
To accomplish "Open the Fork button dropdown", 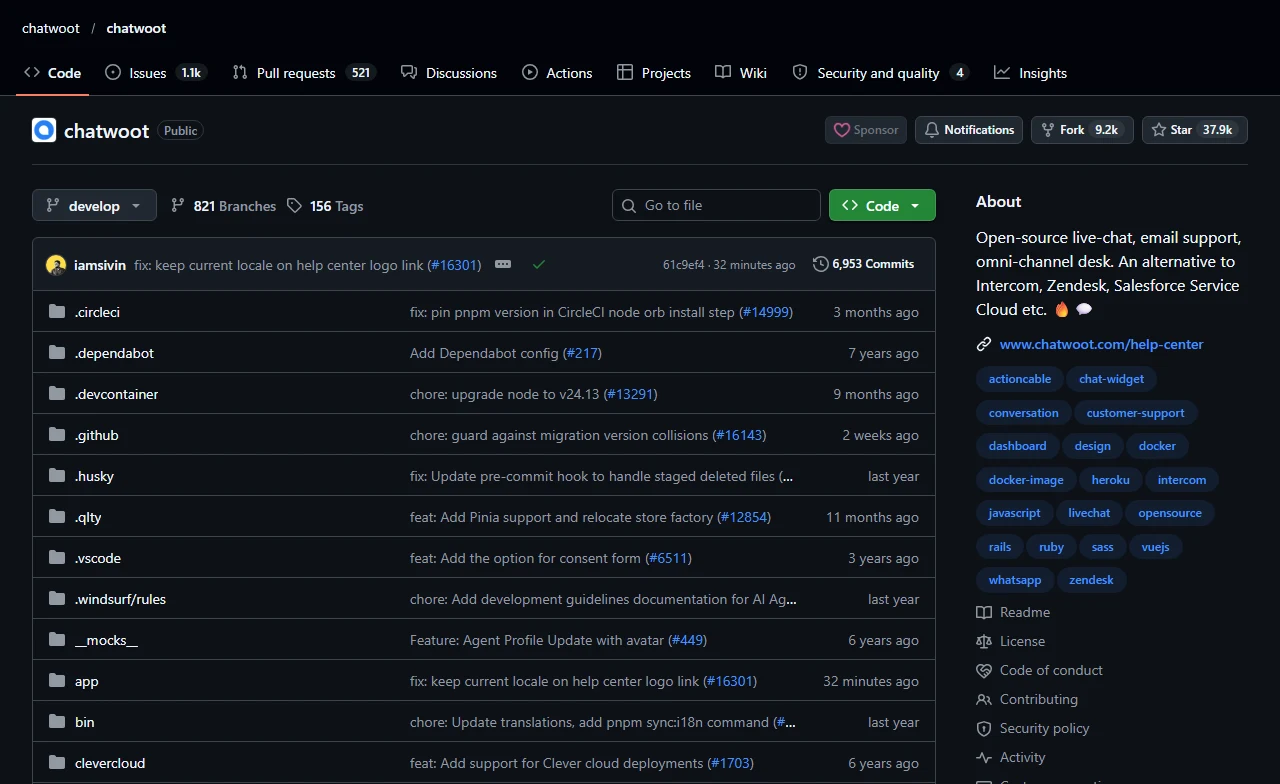I will point(1082,130).
